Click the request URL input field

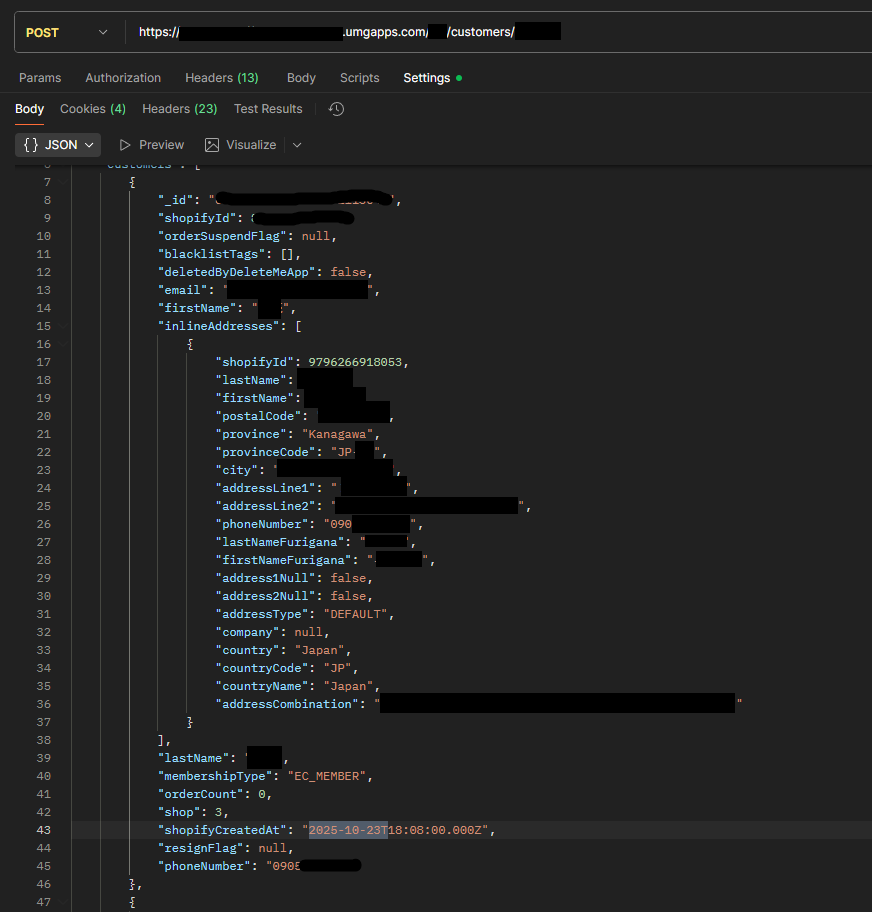point(500,32)
